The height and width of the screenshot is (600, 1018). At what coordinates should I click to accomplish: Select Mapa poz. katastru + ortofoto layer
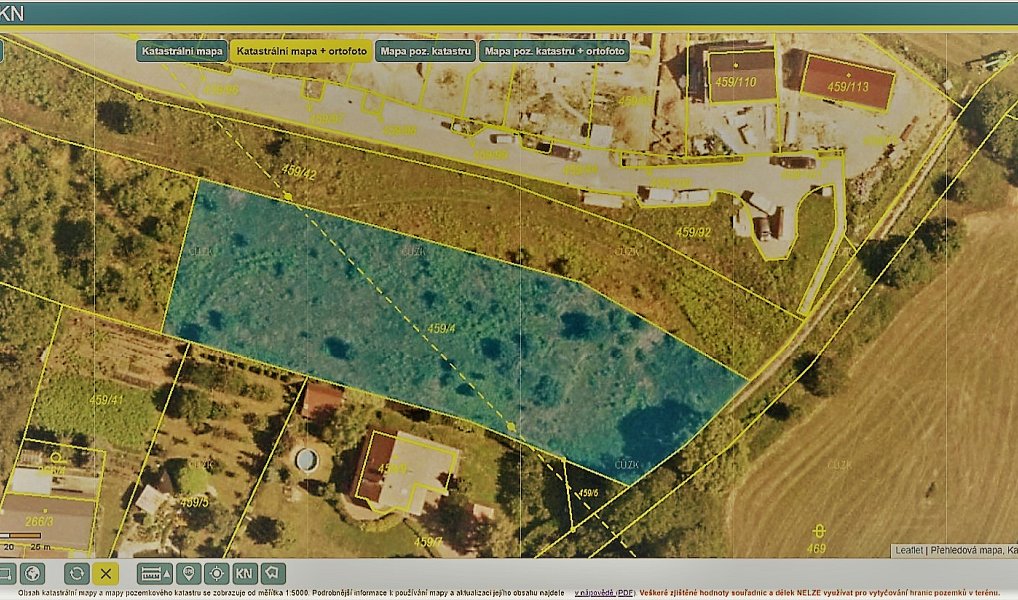point(554,51)
